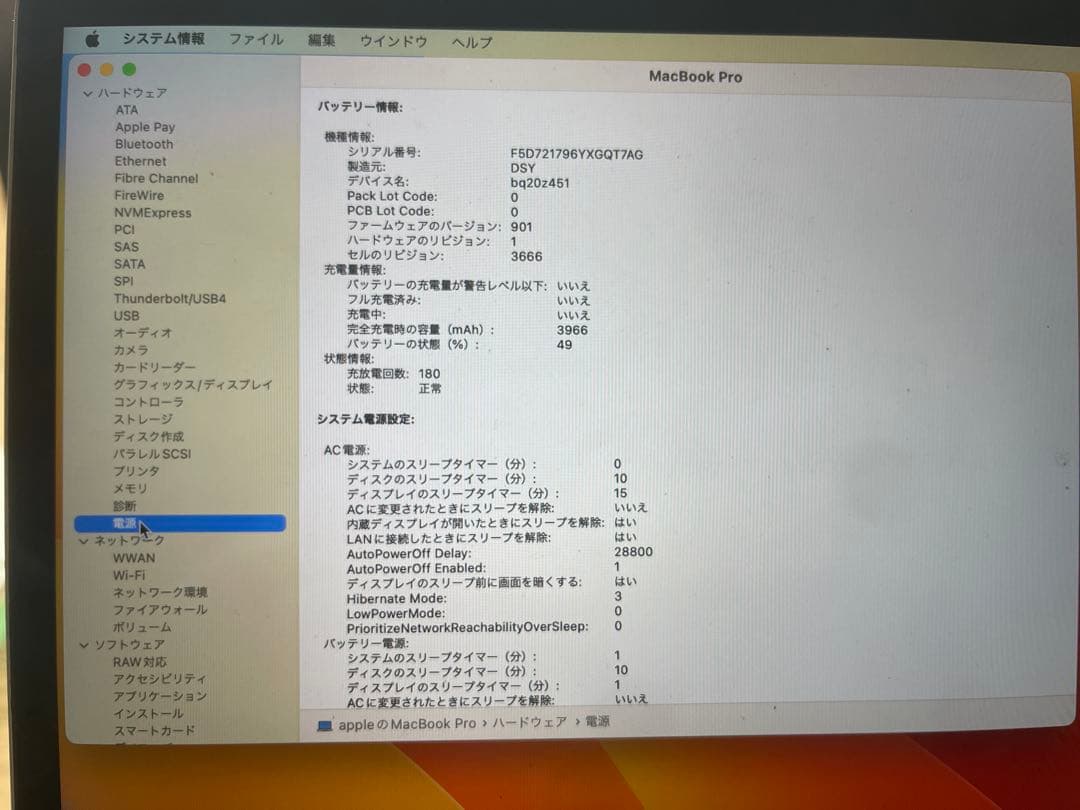
Task: Click the full charge capacity value 3966
Action: [x=572, y=331]
